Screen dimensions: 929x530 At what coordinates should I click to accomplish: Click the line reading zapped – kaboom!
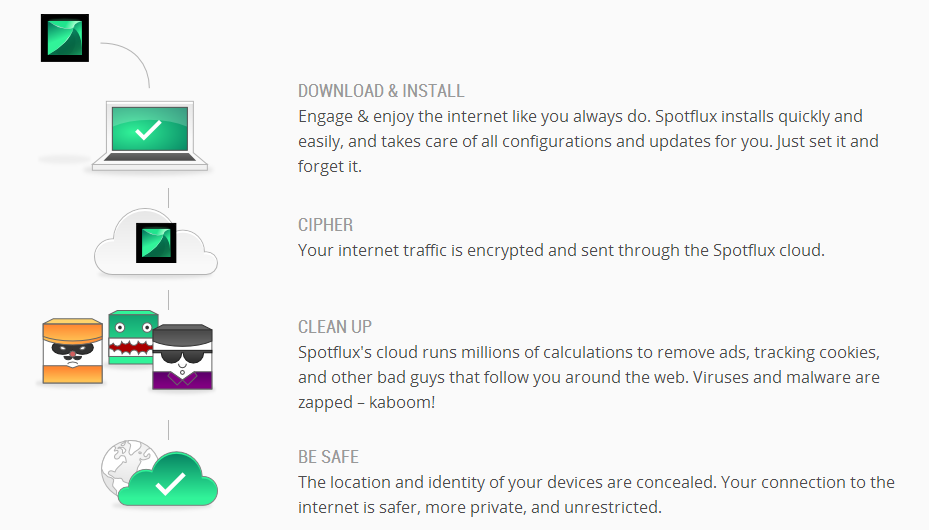(366, 402)
